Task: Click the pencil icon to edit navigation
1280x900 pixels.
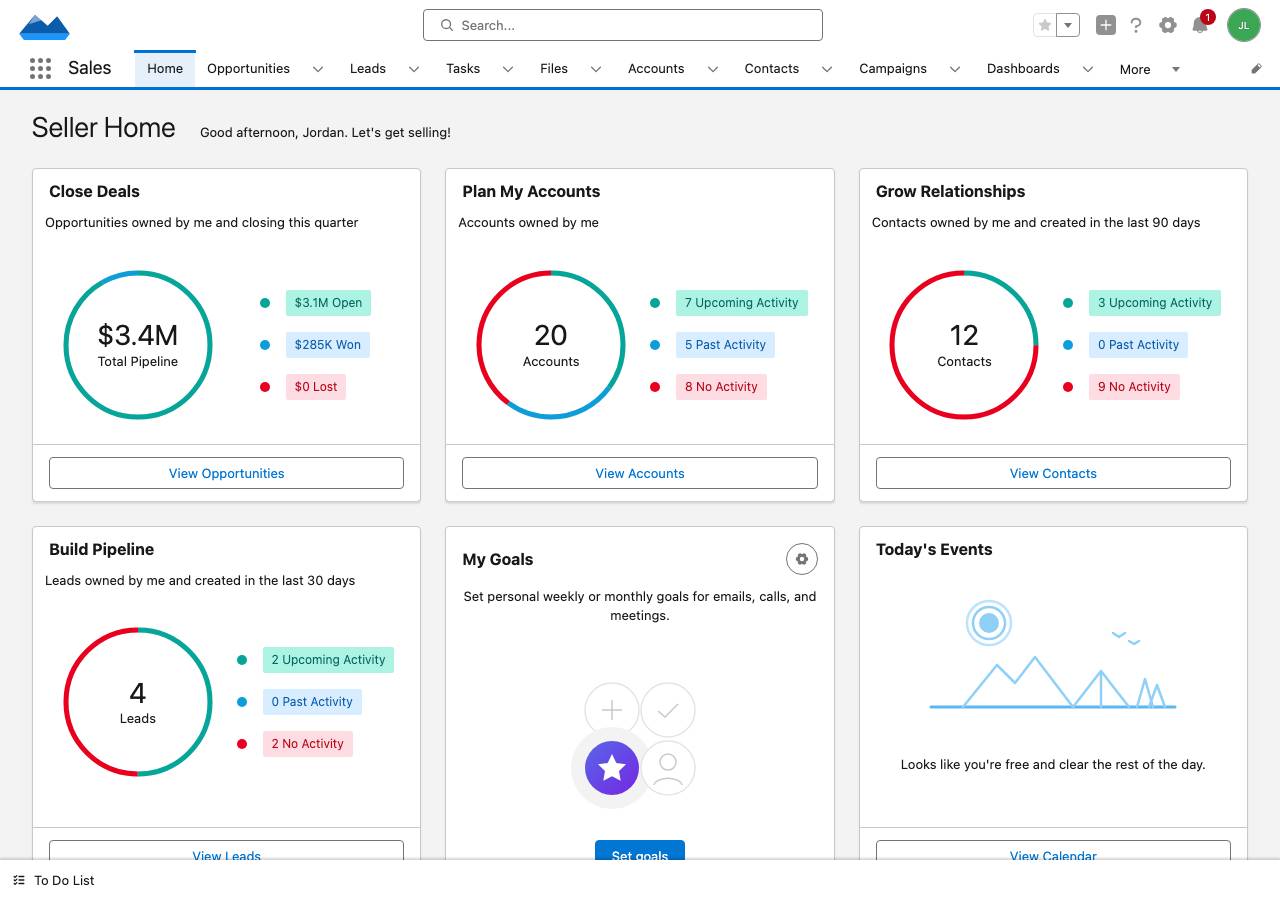Action: [1257, 69]
